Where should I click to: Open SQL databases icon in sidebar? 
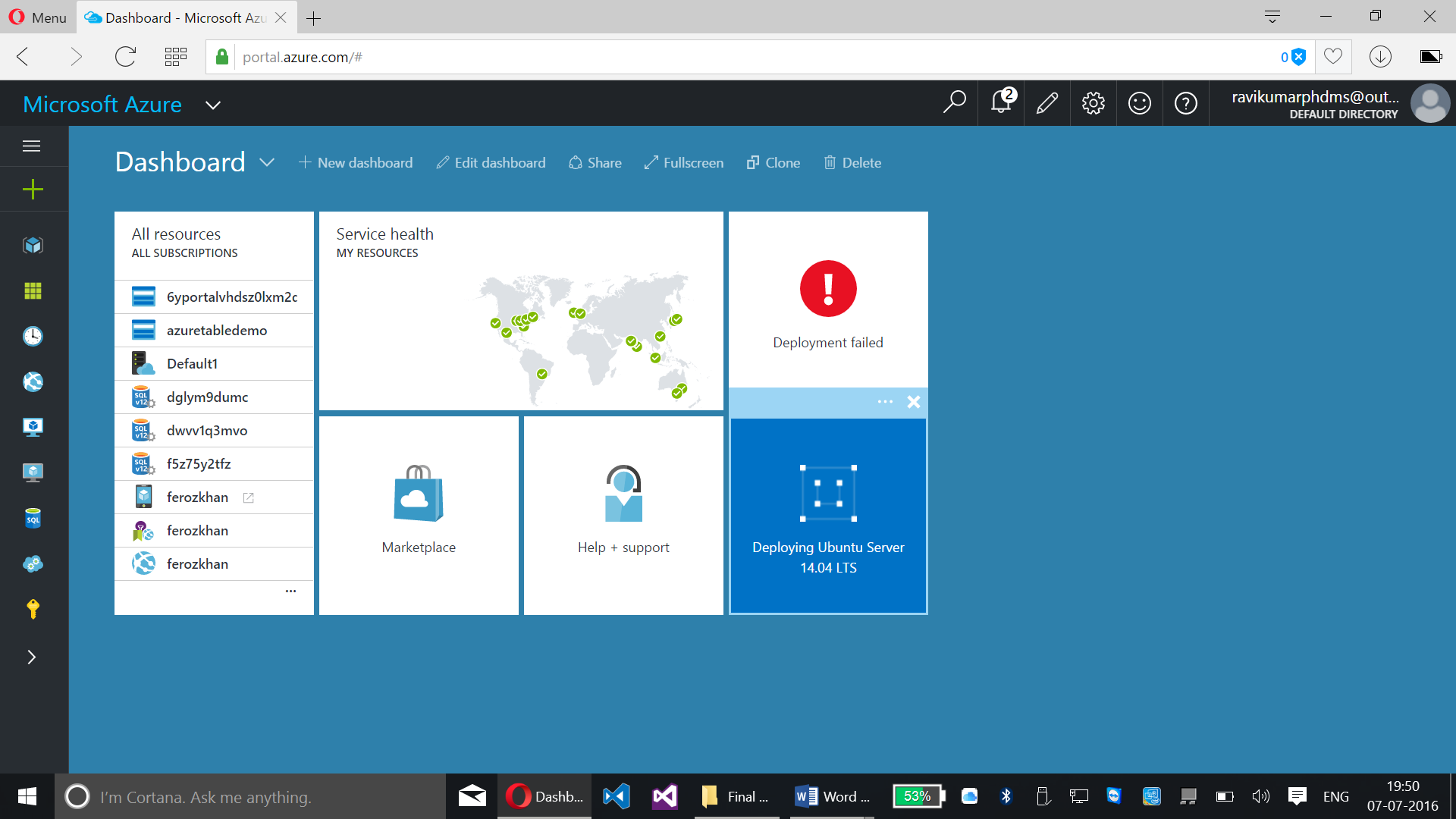pyautogui.click(x=33, y=518)
